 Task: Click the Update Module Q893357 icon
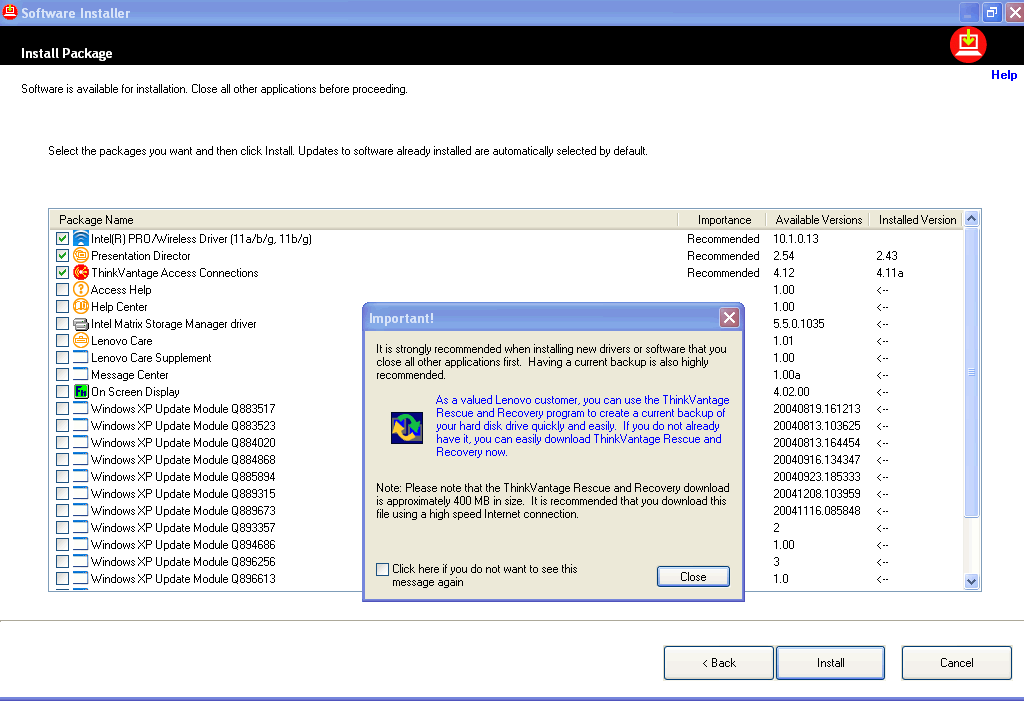[80, 527]
